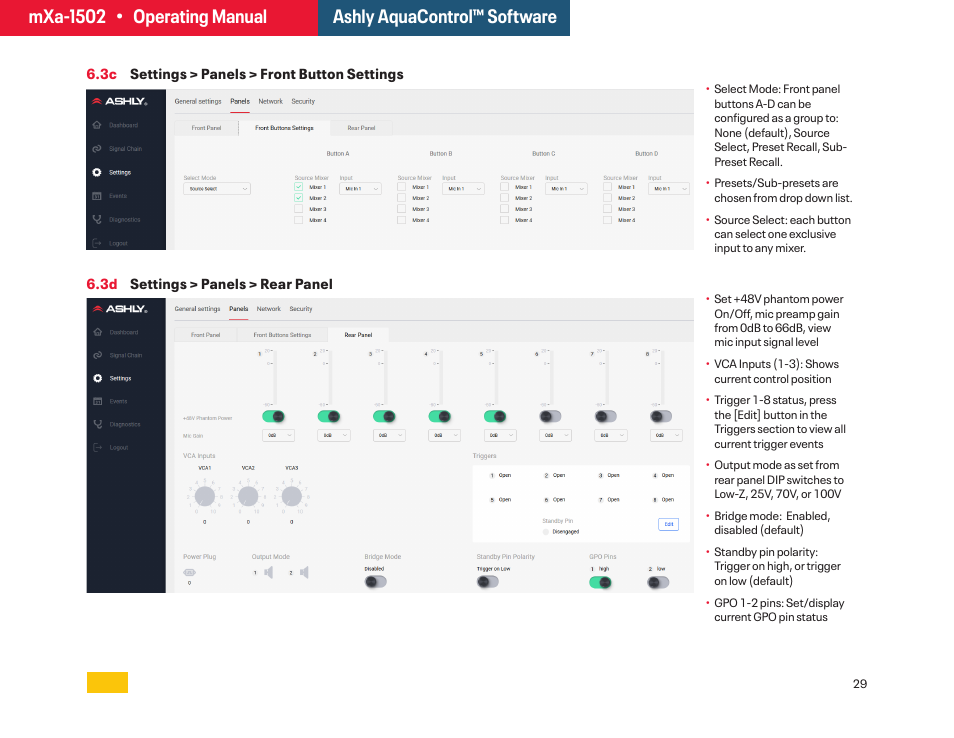The image size is (954, 738).
Task: Click the Ashly logo in the Rear Panel screenshot
Action: click(x=120, y=308)
